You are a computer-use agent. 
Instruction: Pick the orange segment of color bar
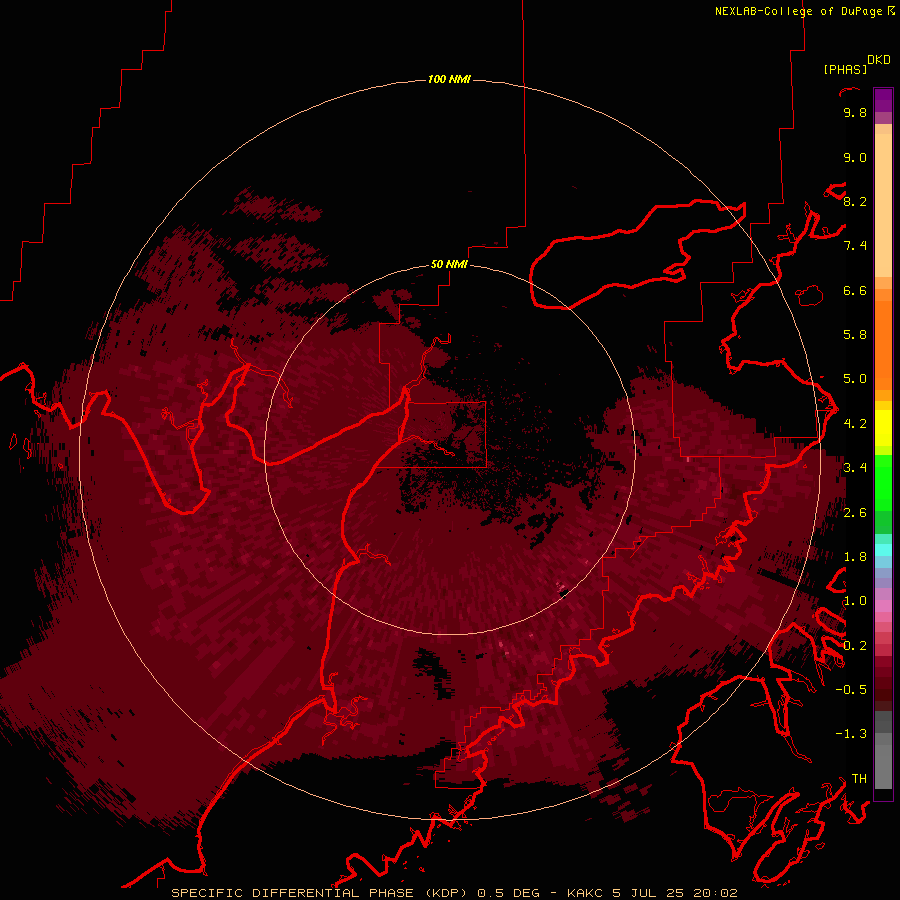coord(883,344)
